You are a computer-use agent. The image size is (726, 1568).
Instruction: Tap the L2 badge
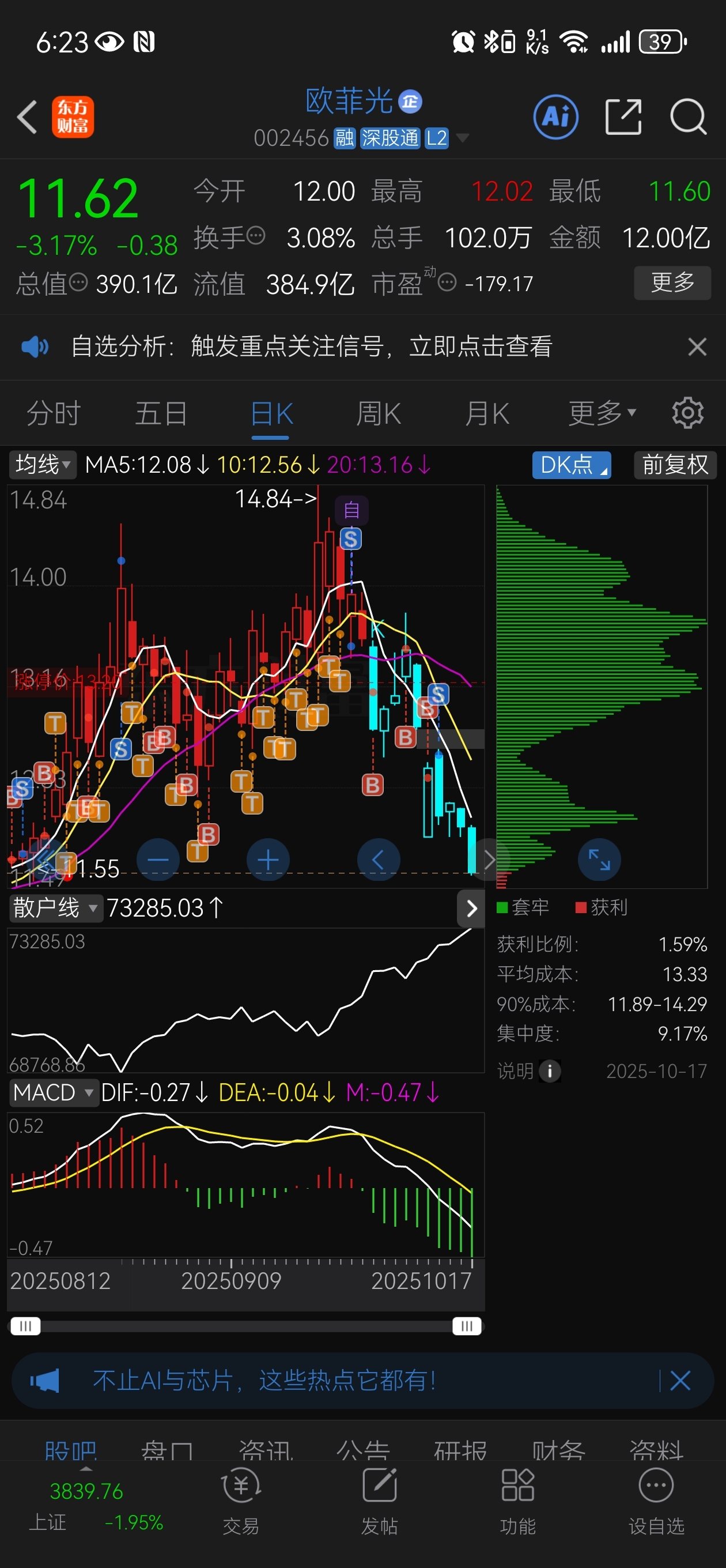[436, 138]
